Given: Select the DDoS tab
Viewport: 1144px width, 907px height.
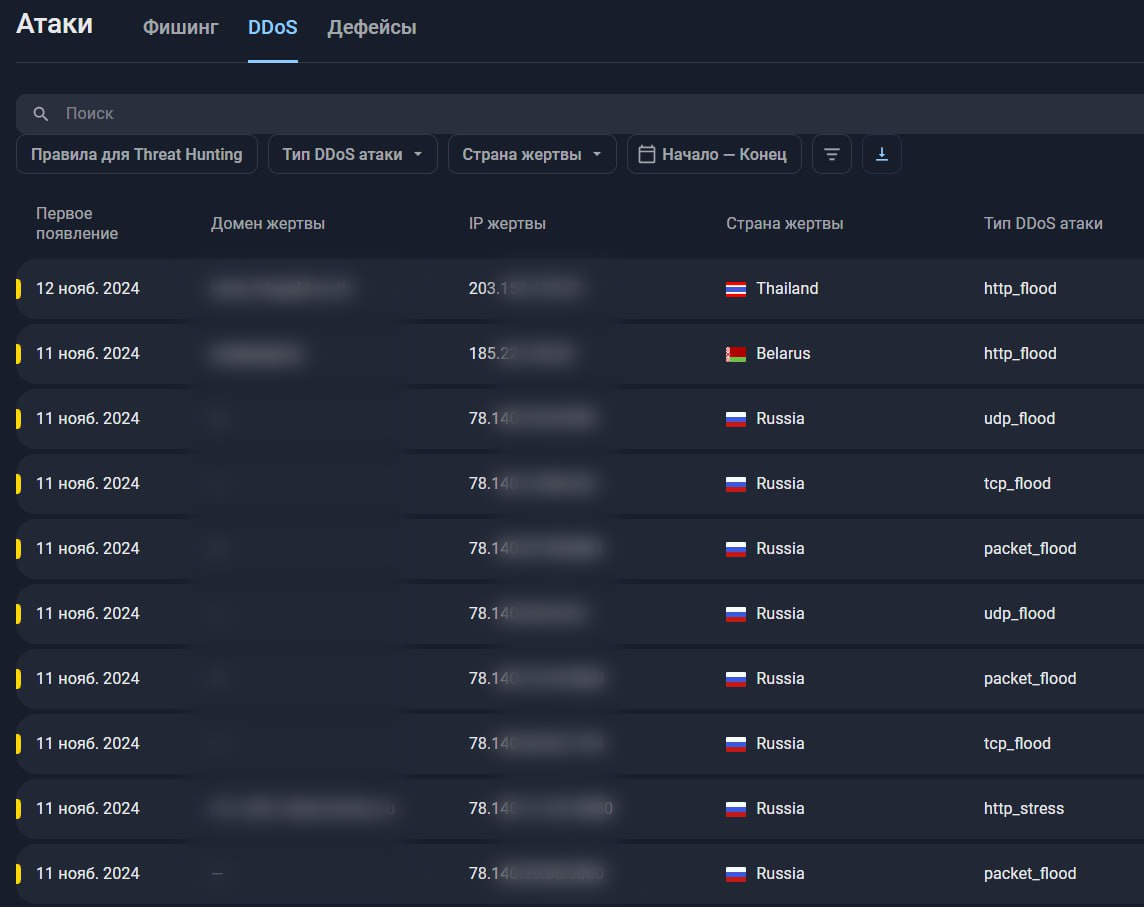Looking at the screenshot, I should click(272, 28).
